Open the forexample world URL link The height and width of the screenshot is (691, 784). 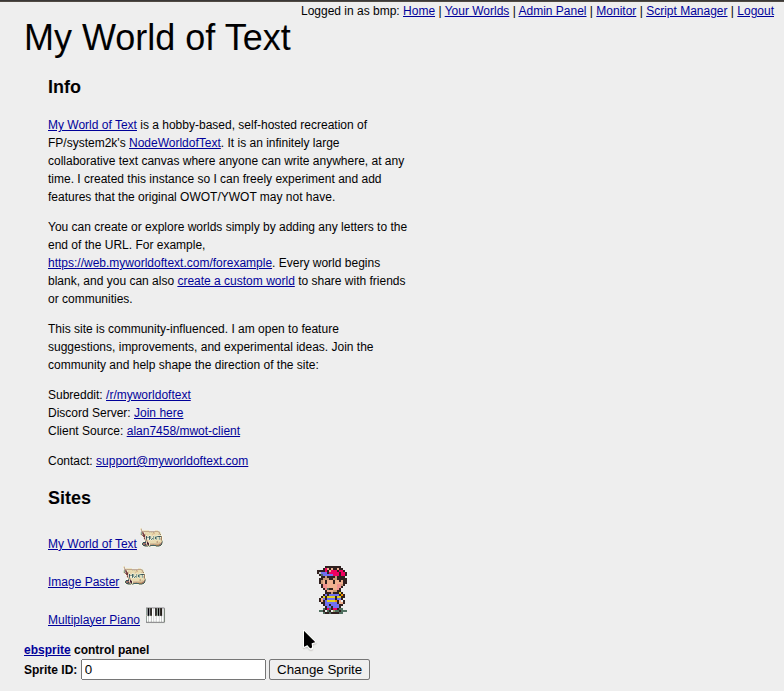coord(160,263)
